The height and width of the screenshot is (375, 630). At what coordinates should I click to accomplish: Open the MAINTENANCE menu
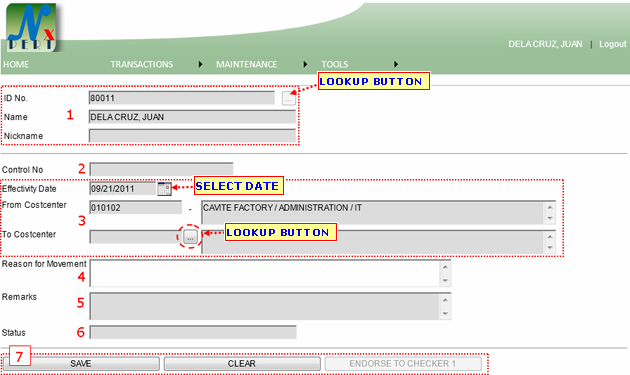pos(246,64)
